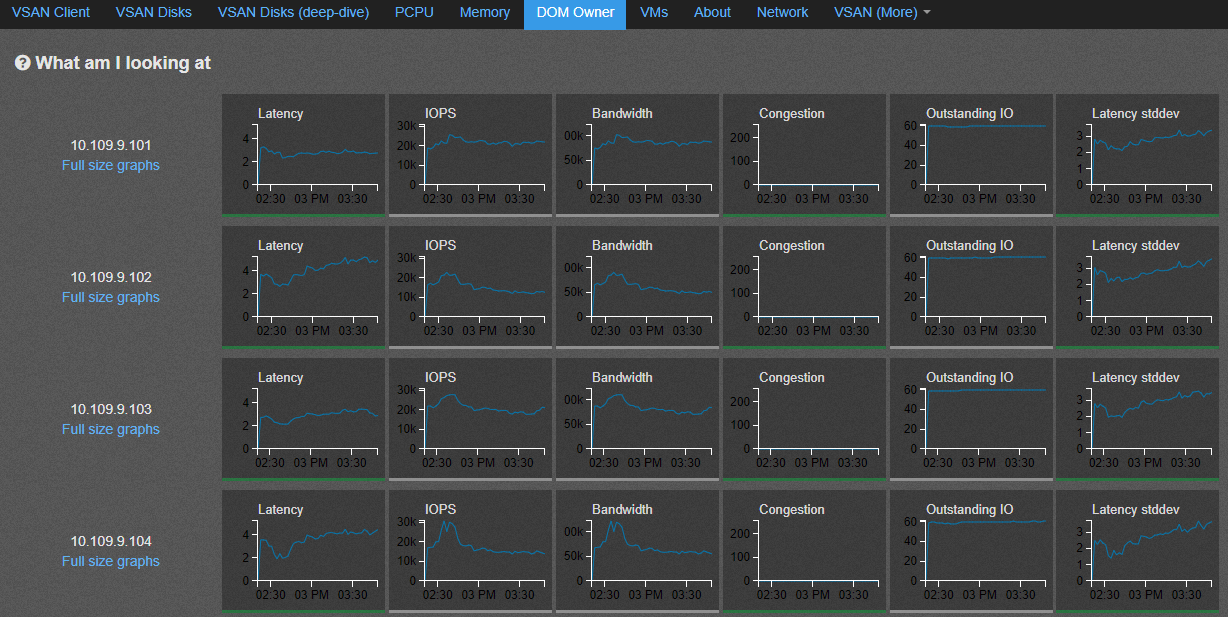Switch to the VMs tab
Viewport: 1228px width, 617px height.
[x=653, y=13]
